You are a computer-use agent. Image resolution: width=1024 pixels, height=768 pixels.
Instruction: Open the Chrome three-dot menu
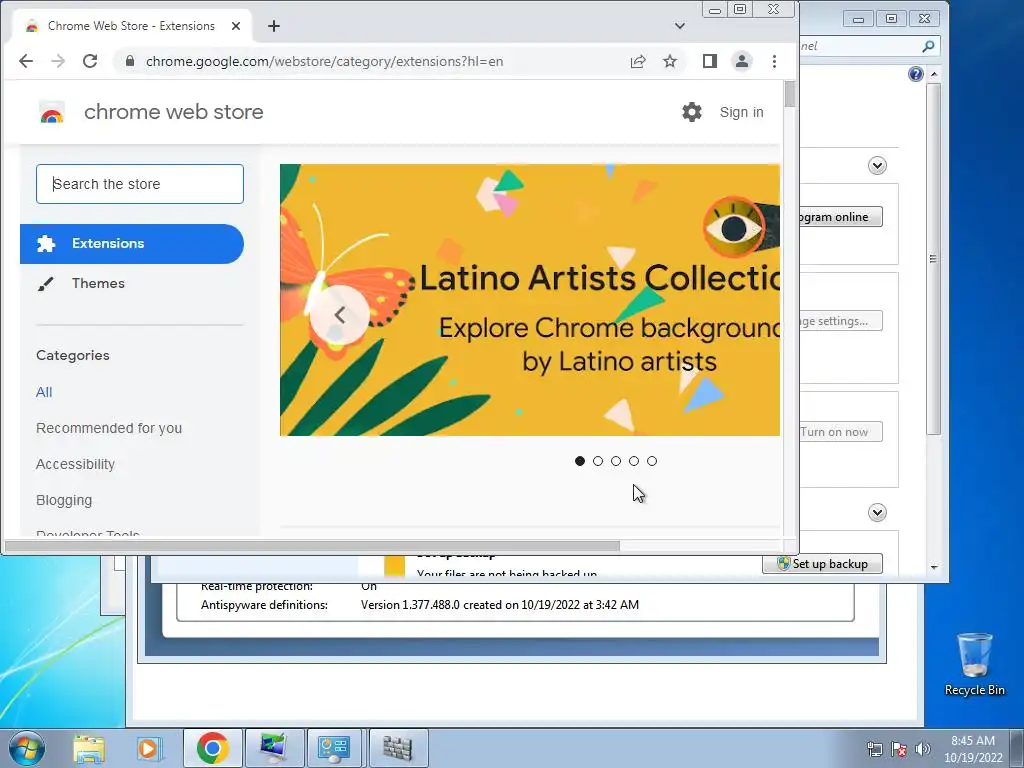point(775,61)
